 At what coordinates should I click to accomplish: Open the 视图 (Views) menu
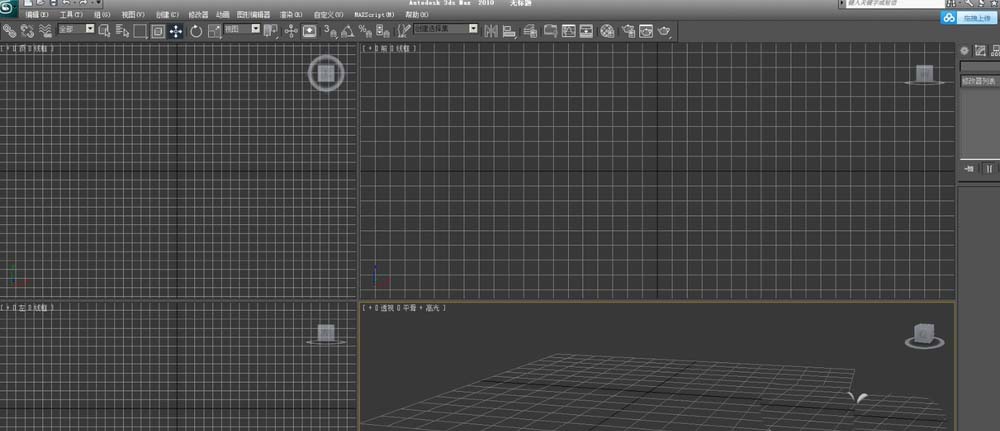click(133, 15)
